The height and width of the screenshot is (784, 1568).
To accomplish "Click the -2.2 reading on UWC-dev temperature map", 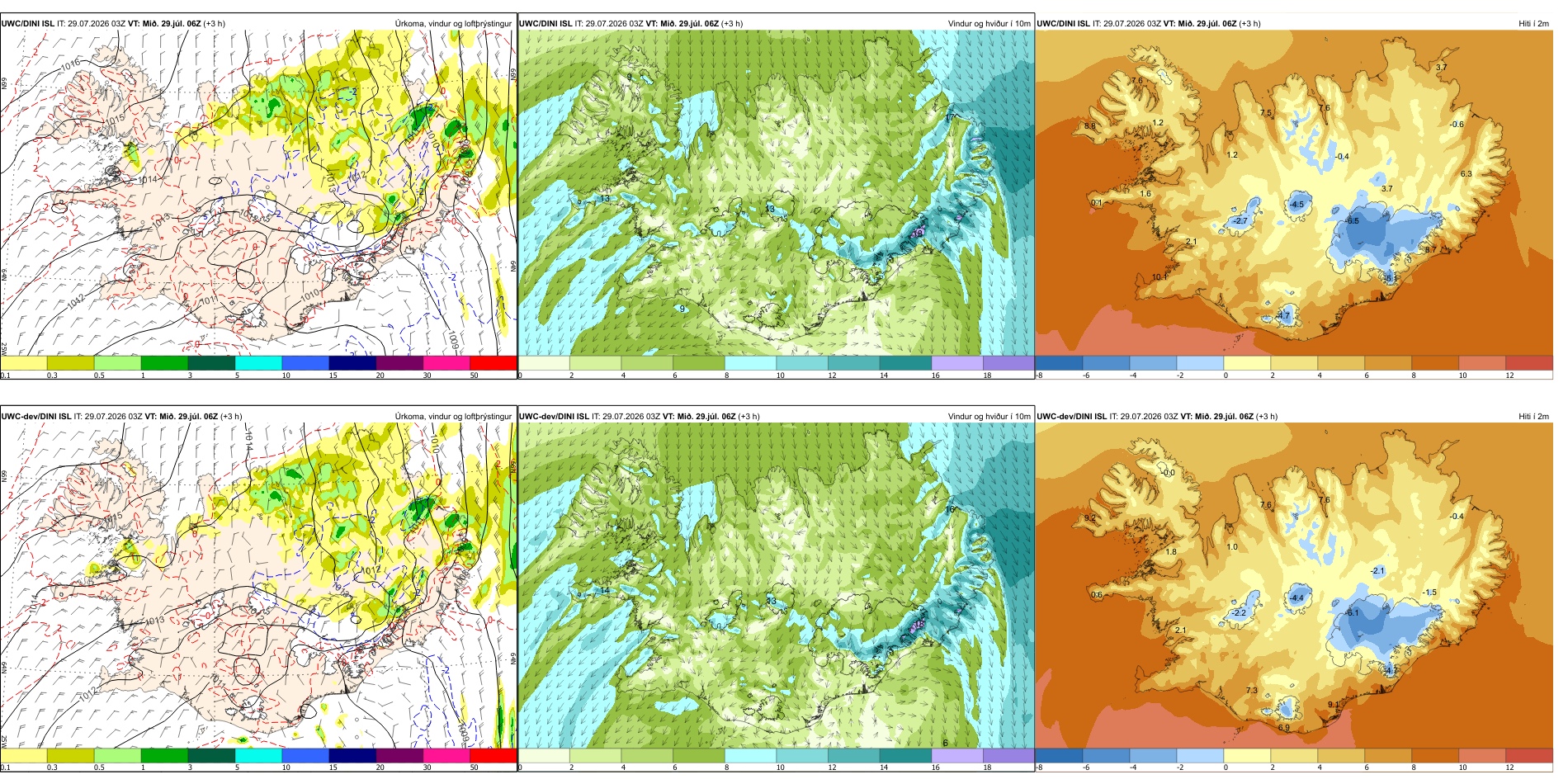I will click(x=1239, y=613).
